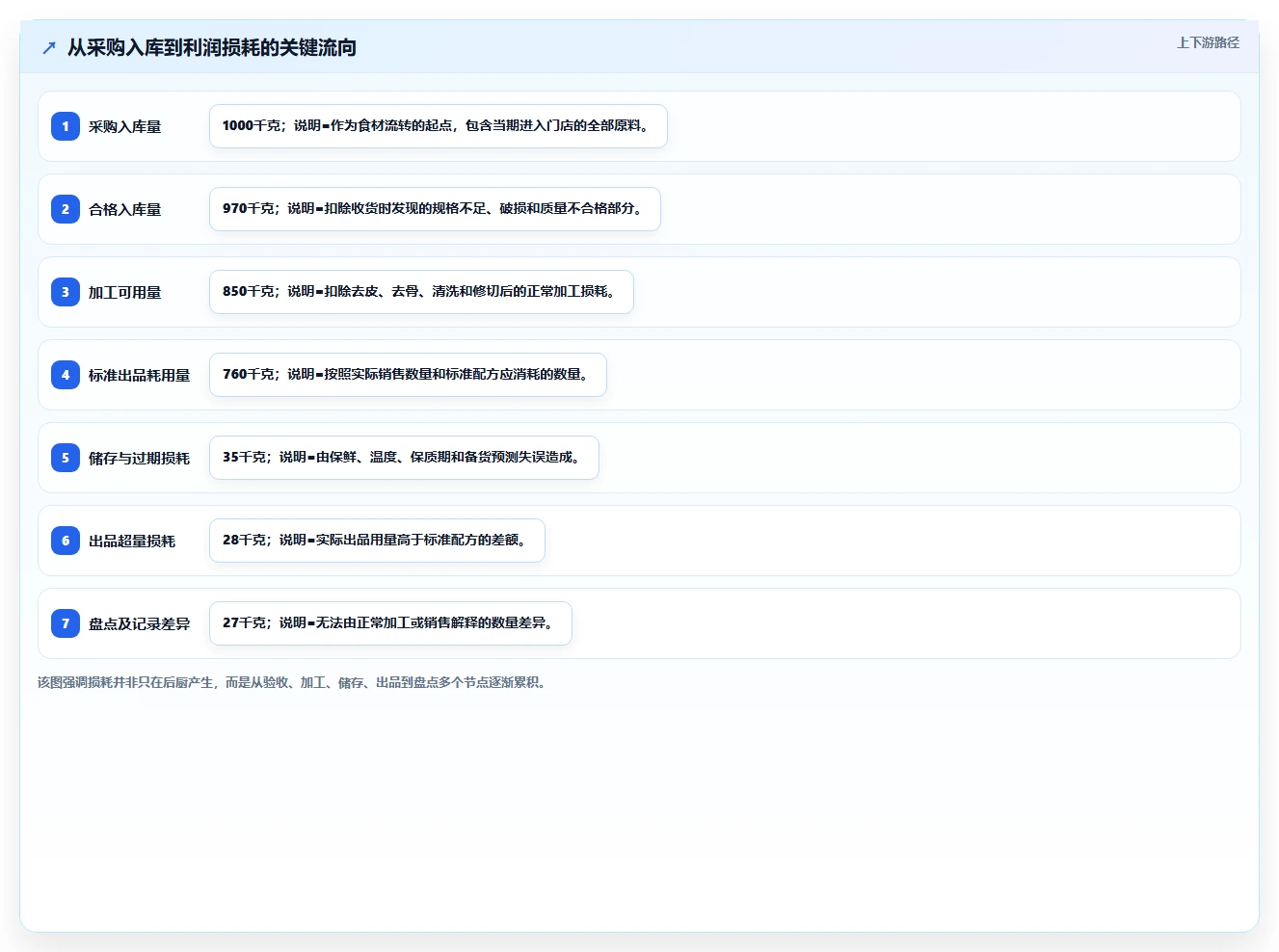
Task: Open the 1000千克 description box
Action: coord(439,126)
